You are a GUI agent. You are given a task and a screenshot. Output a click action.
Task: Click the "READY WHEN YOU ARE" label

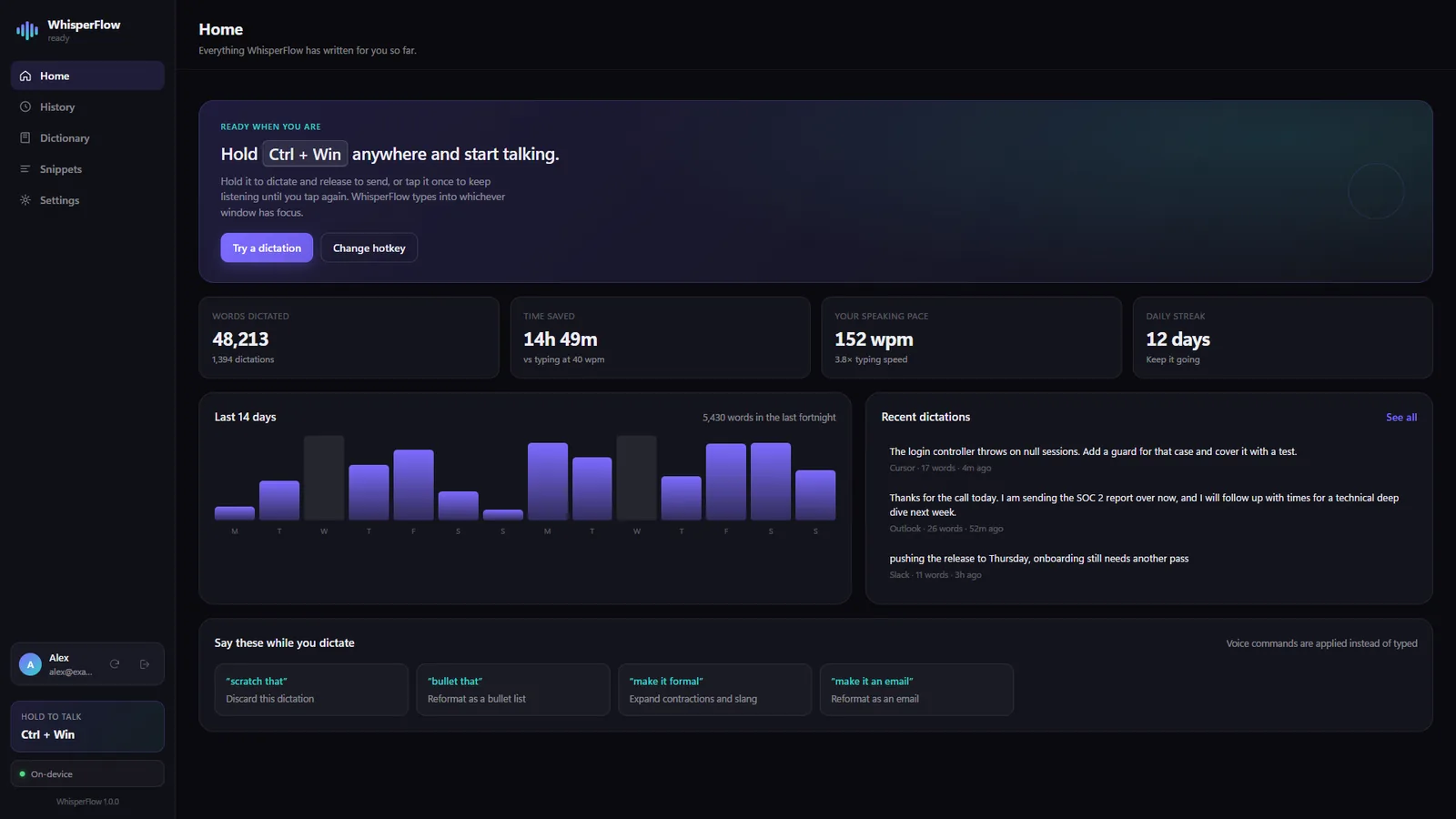[270, 126]
